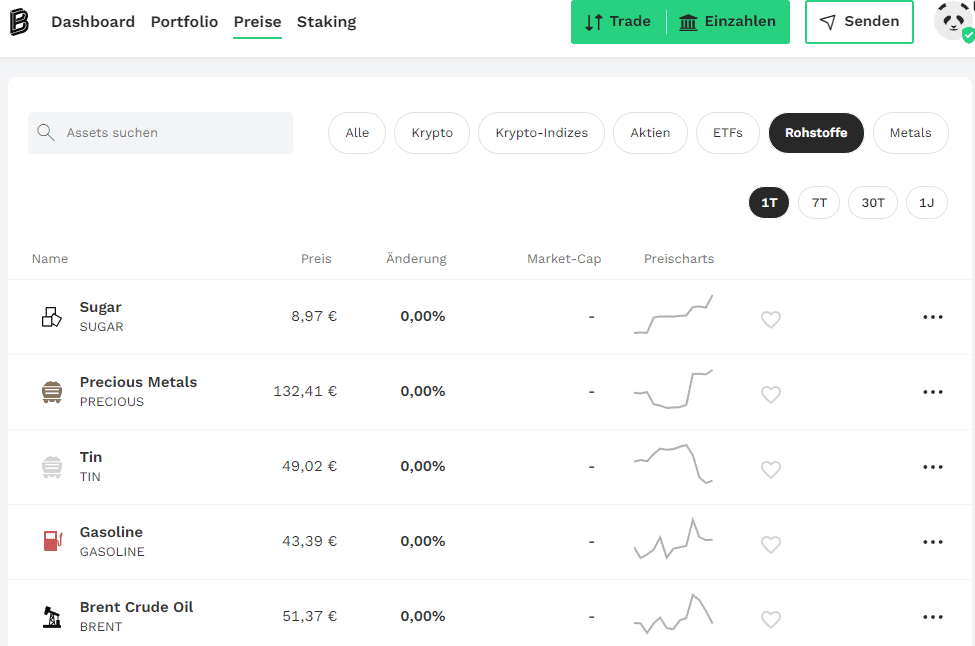The height and width of the screenshot is (646, 975).
Task: Click the Assets suchen search field
Action: [160, 132]
